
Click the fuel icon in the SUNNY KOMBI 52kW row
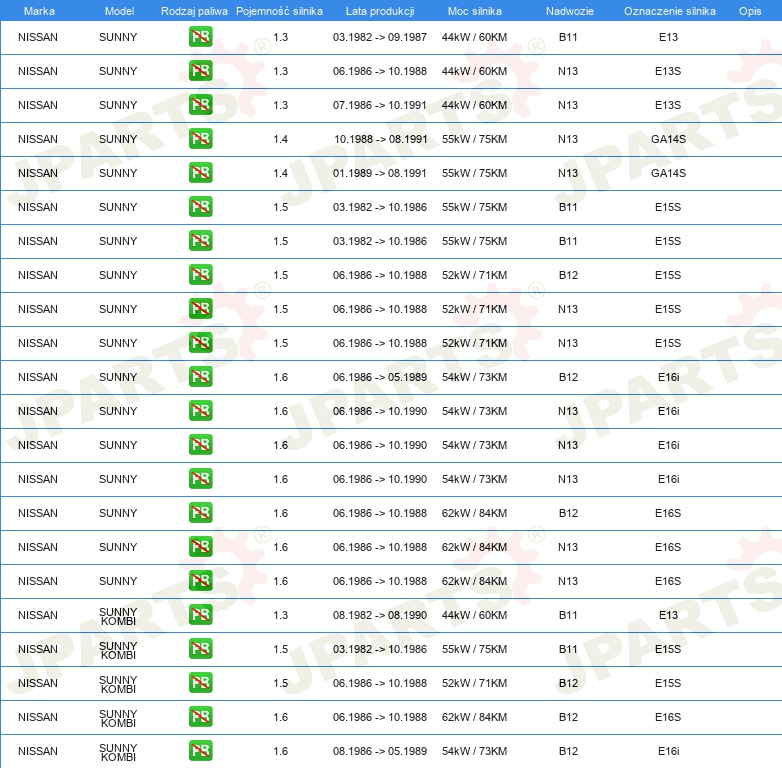click(x=200, y=683)
